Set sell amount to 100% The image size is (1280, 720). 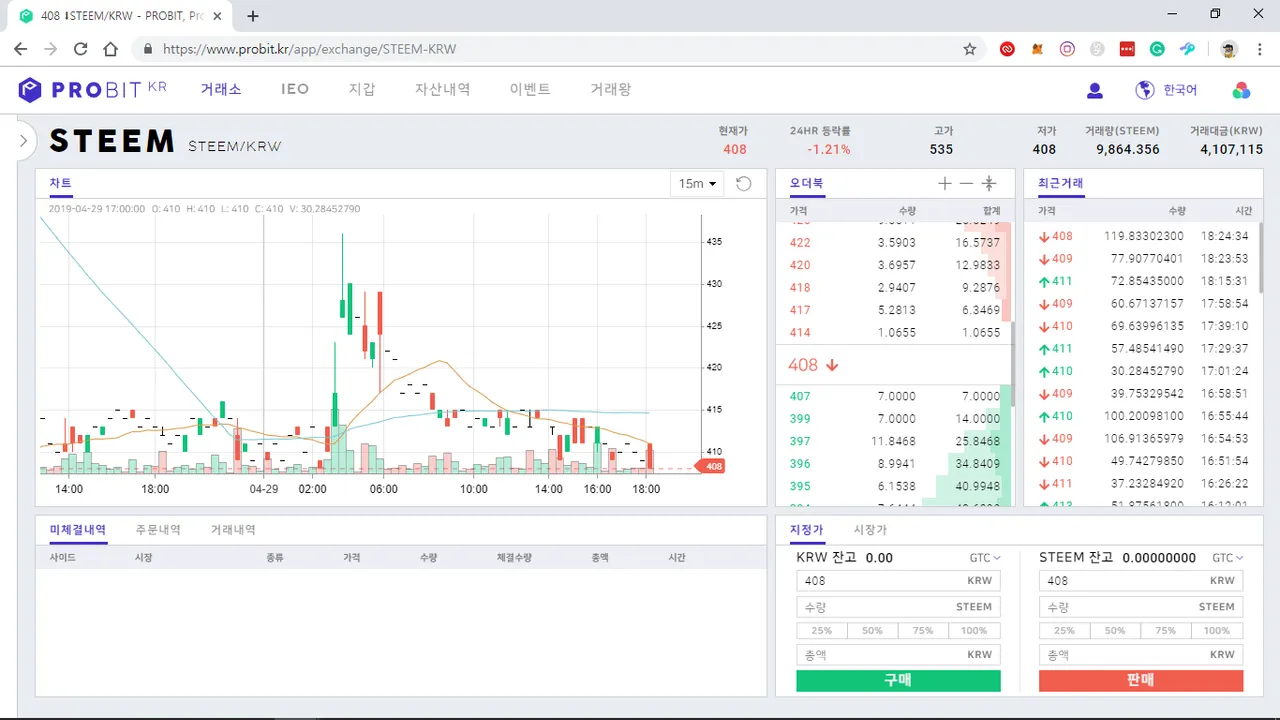click(x=1217, y=631)
